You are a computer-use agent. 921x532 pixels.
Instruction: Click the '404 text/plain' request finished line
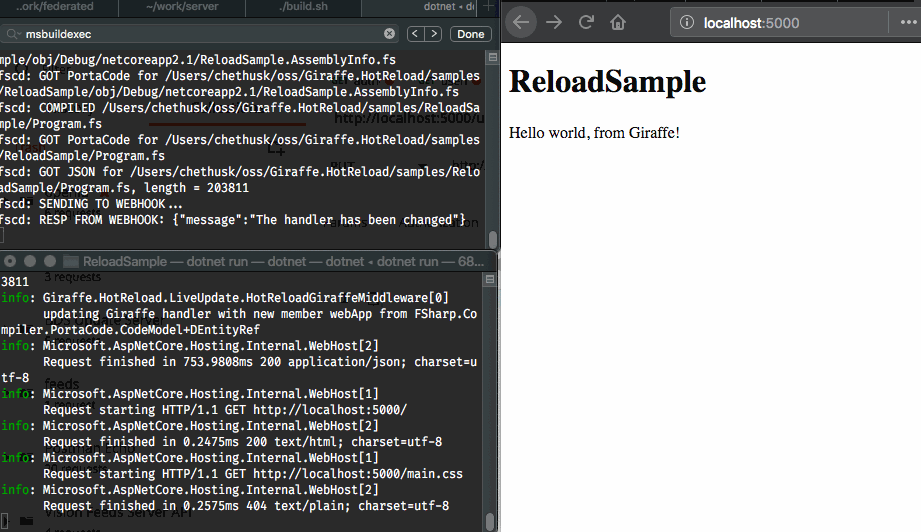coord(246,506)
